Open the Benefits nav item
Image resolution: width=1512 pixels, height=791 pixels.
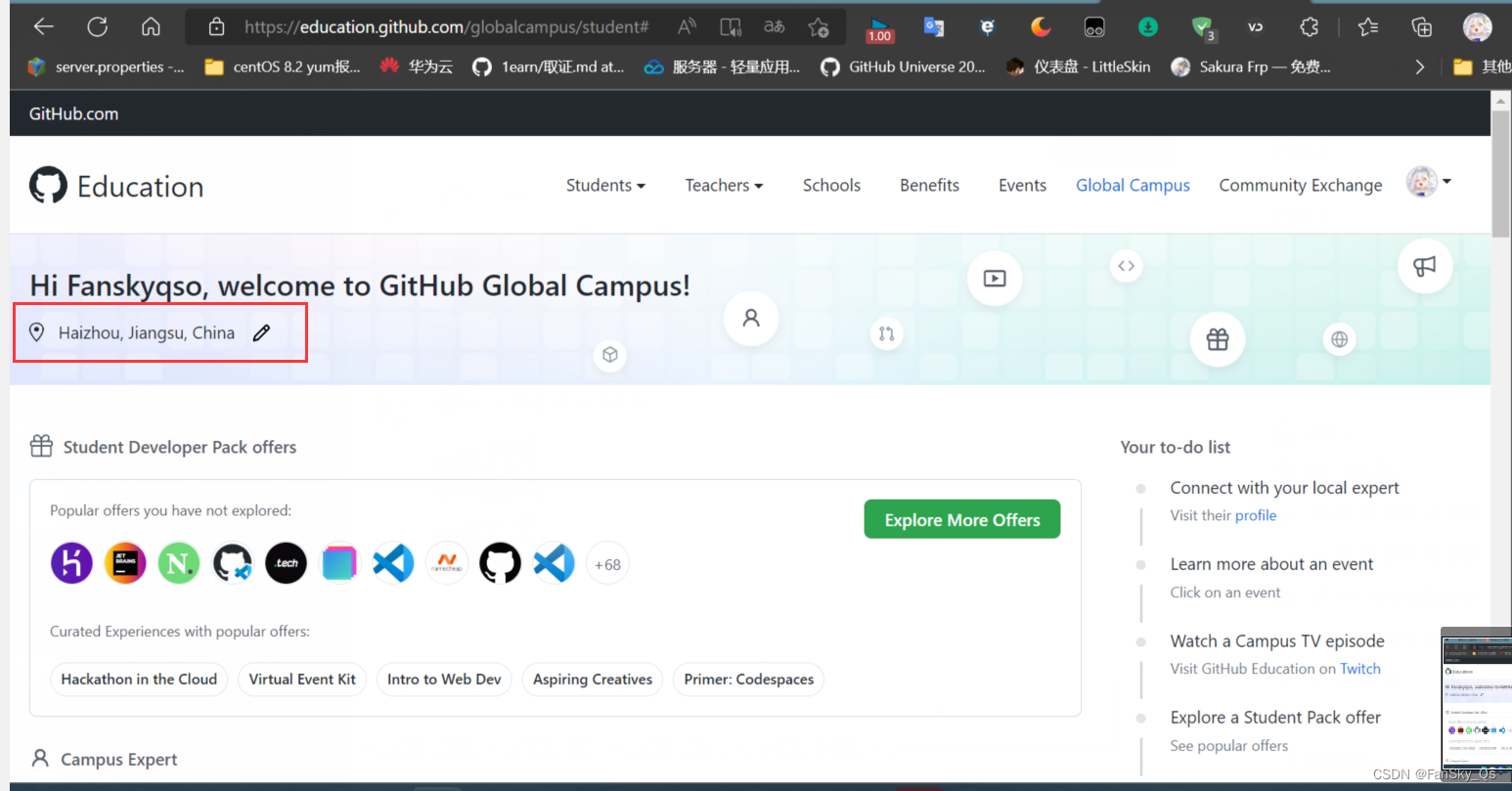click(x=929, y=186)
